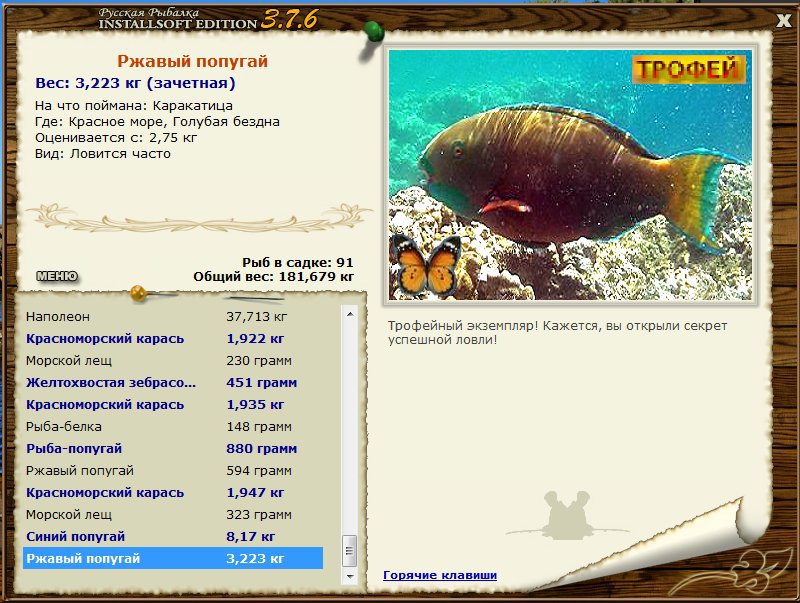Select Рыба-белка 148 грамм row

click(x=173, y=426)
